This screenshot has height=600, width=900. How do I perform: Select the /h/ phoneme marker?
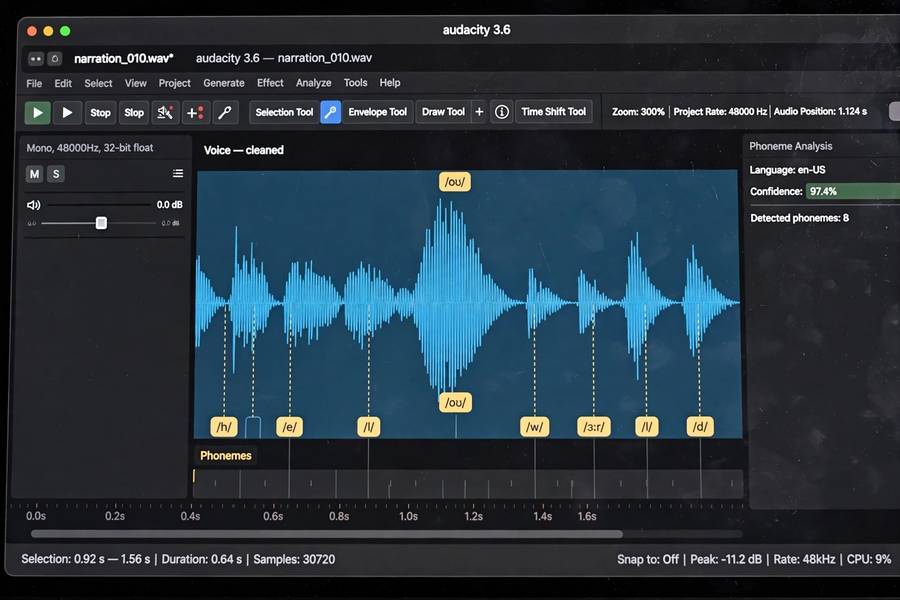click(x=224, y=427)
